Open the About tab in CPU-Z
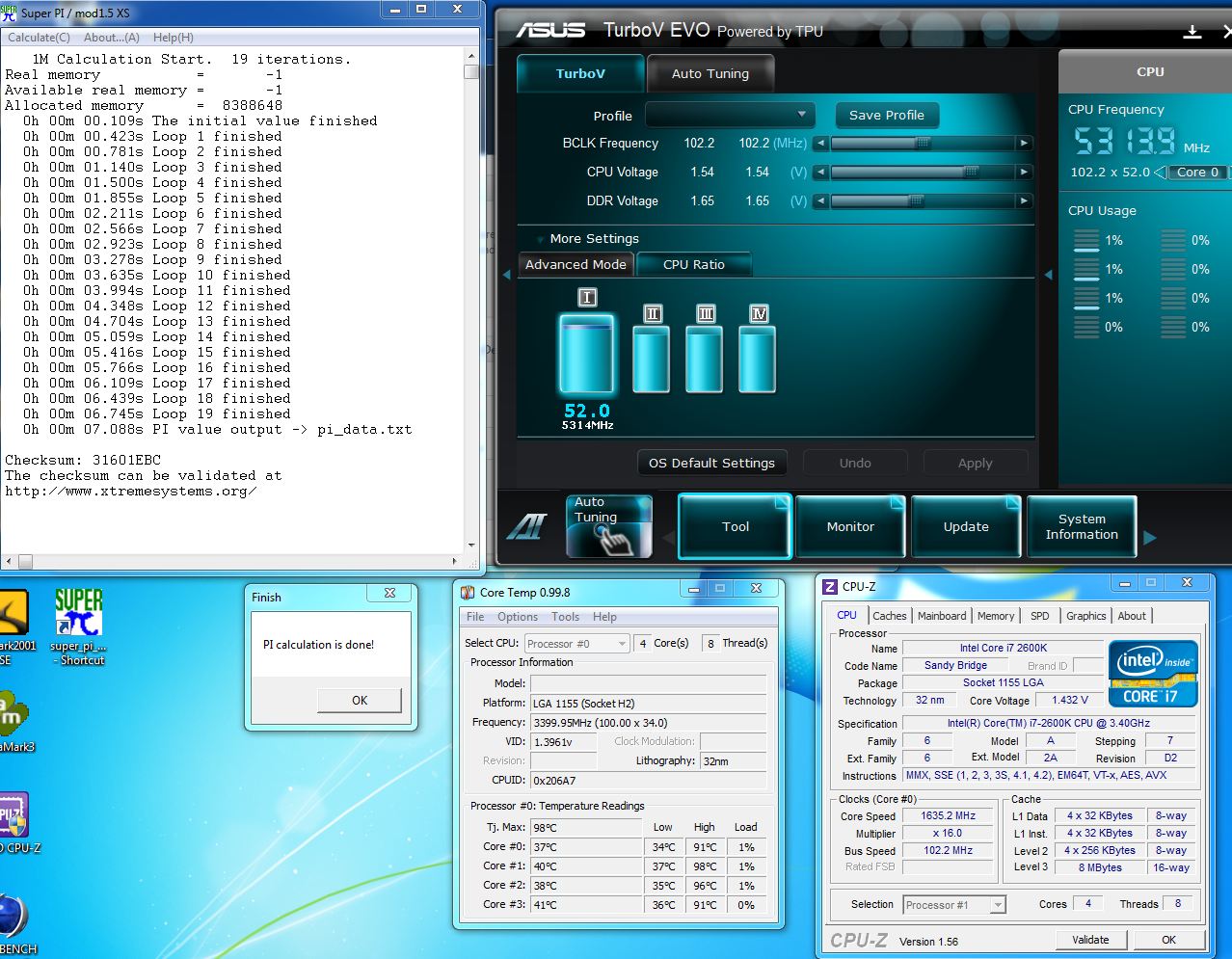 (x=1132, y=616)
